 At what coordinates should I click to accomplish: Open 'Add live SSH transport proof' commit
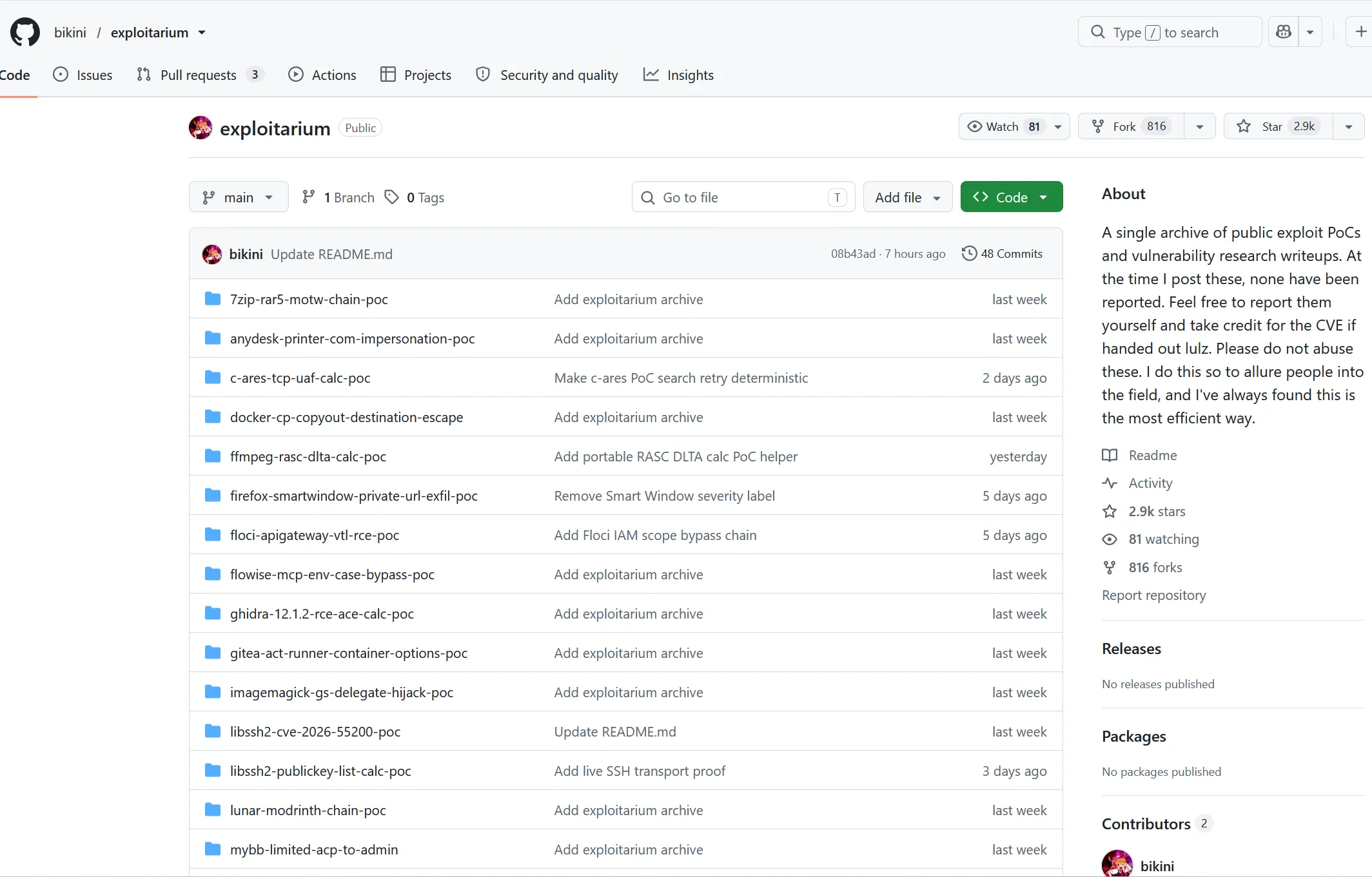pos(640,771)
